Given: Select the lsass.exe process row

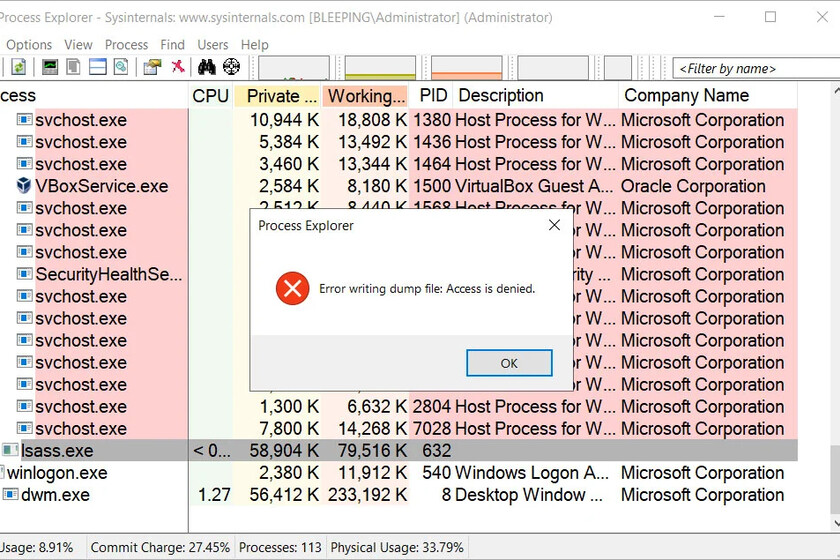Looking at the screenshot, I should 399,450.
